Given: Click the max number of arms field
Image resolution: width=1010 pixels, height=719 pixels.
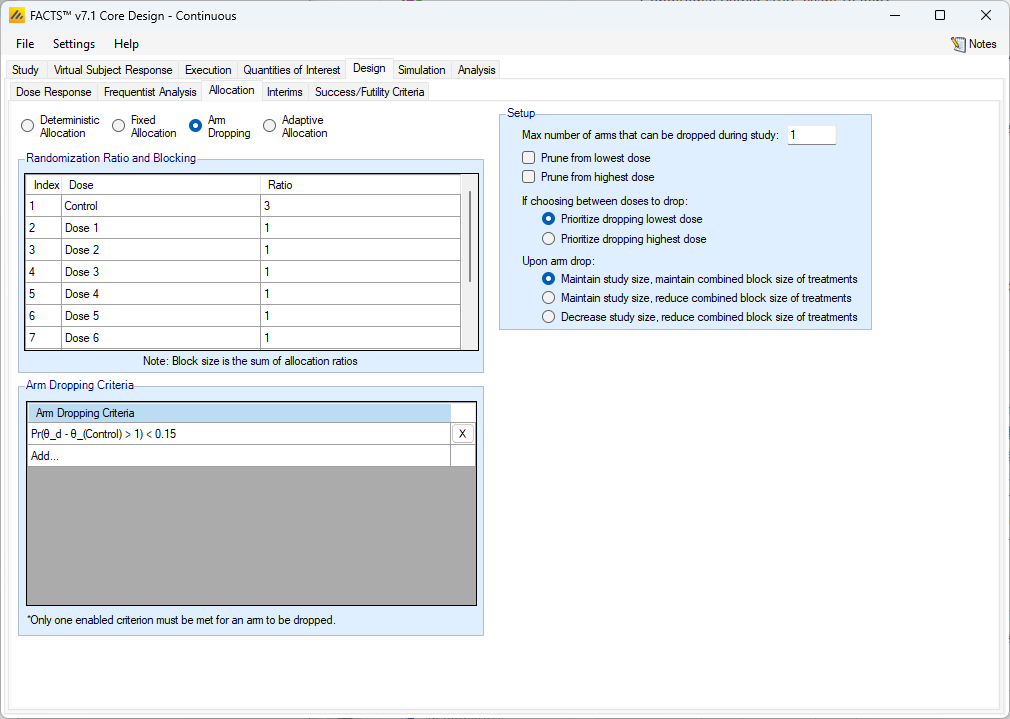Looking at the screenshot, I should 810,135.
